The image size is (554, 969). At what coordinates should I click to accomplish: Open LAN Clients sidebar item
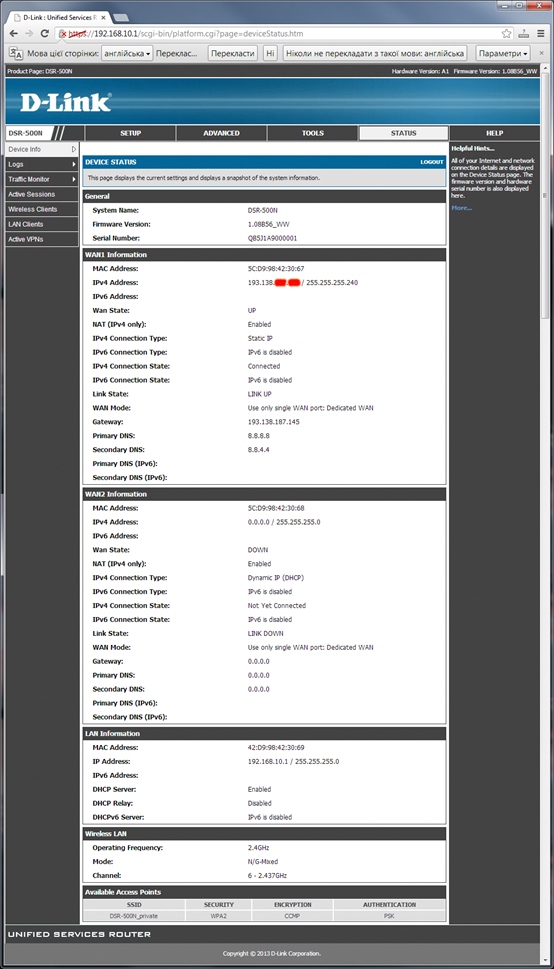[x=42, y=224]
